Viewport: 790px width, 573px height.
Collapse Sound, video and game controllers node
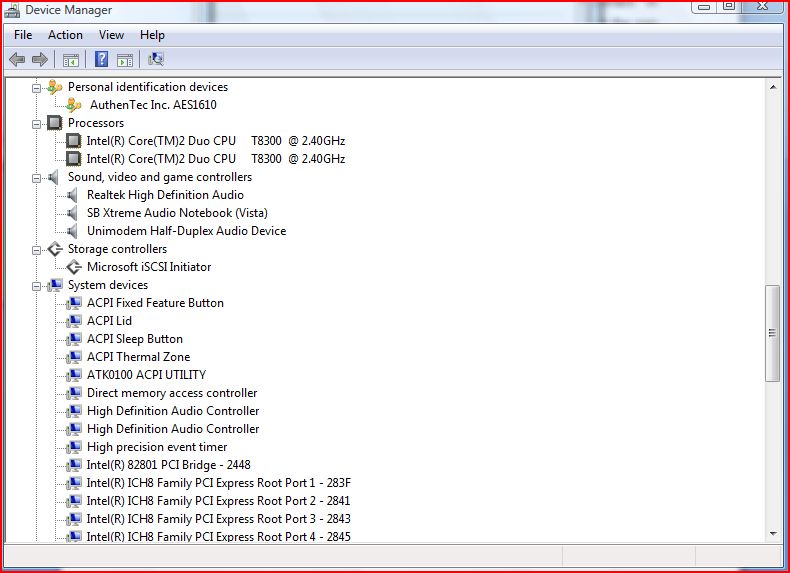[x=36, y=178]
